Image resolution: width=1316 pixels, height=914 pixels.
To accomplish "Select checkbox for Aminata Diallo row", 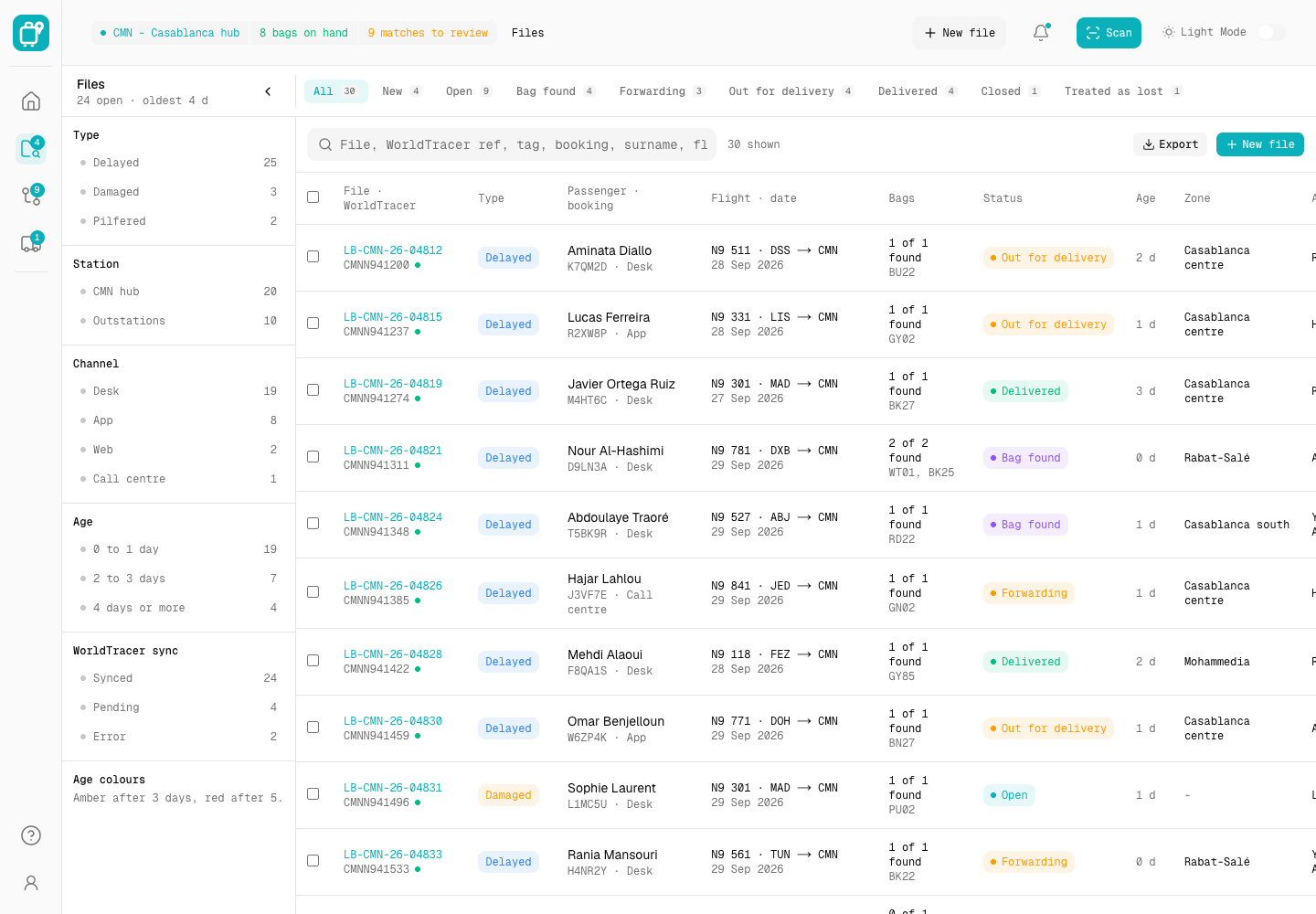I will tap(313, 257).
